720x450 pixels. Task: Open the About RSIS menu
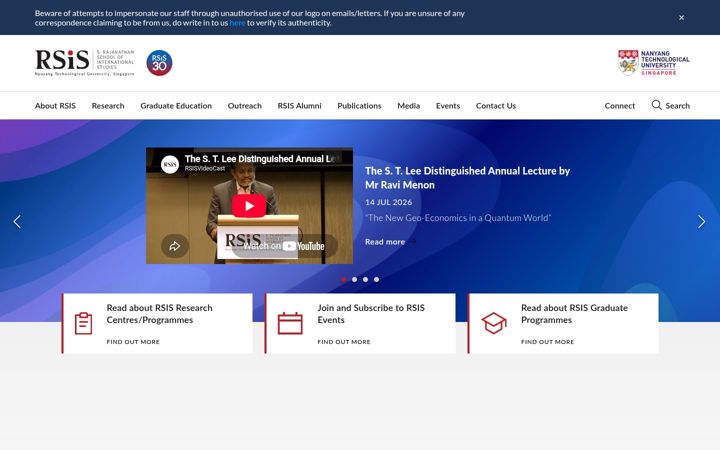pyautogui.click(x=55, y=106)
